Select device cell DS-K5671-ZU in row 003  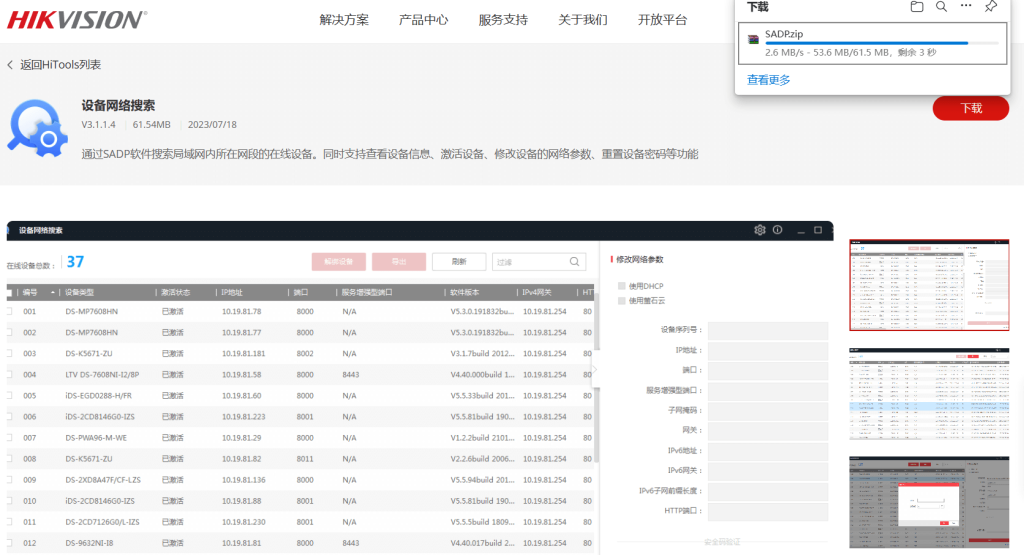[89, 353]
